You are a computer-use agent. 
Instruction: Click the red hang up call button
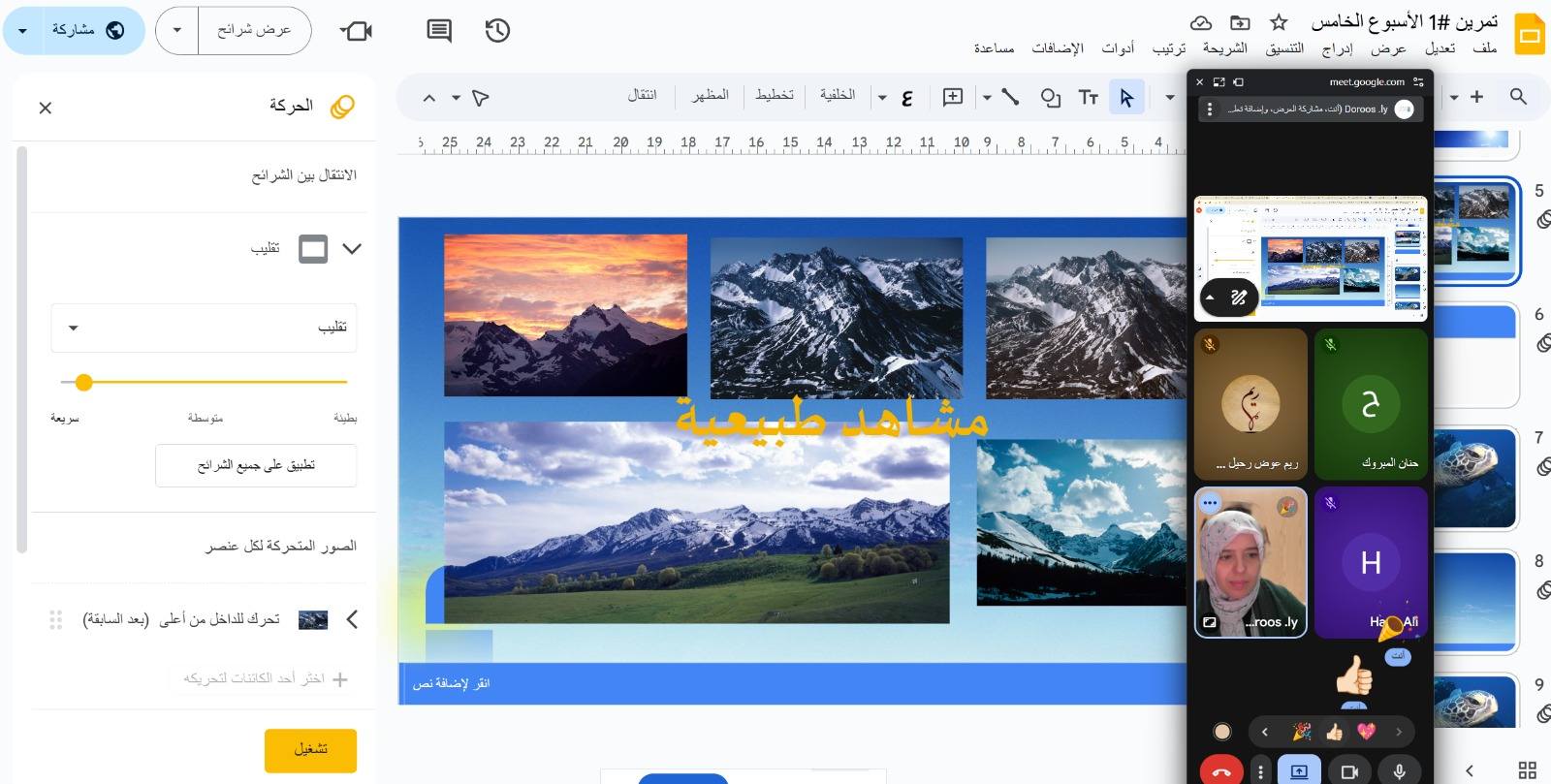click(x=1220, y=771)
